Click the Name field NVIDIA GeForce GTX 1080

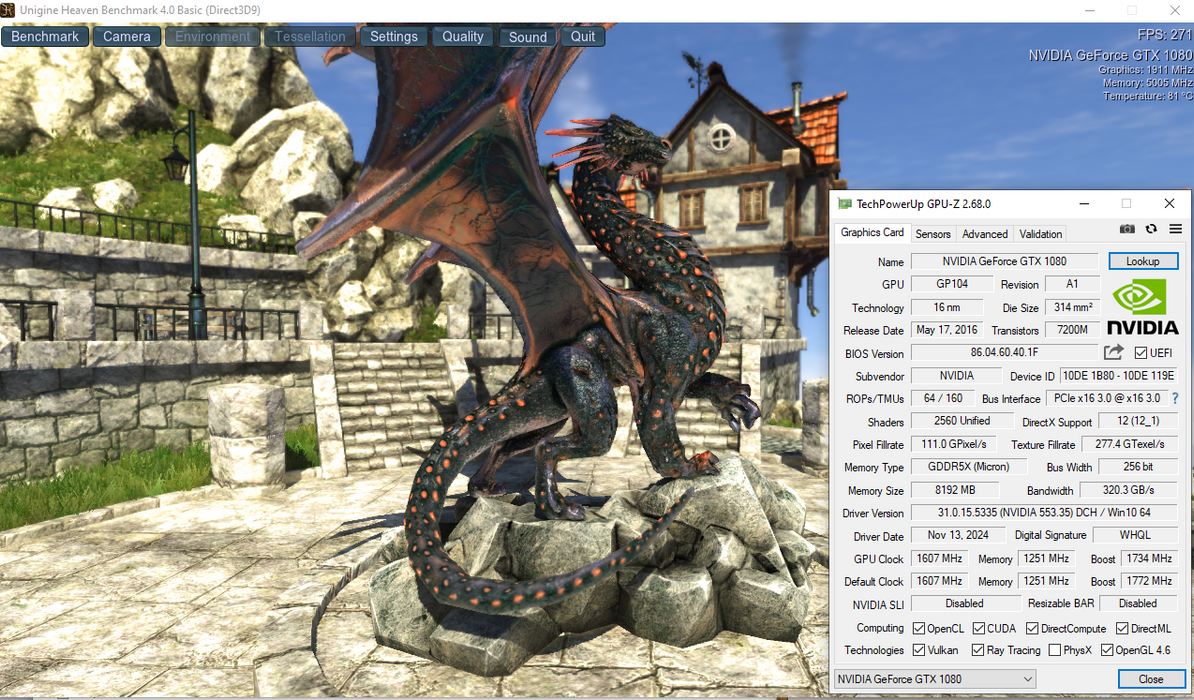pos(1004,261)
